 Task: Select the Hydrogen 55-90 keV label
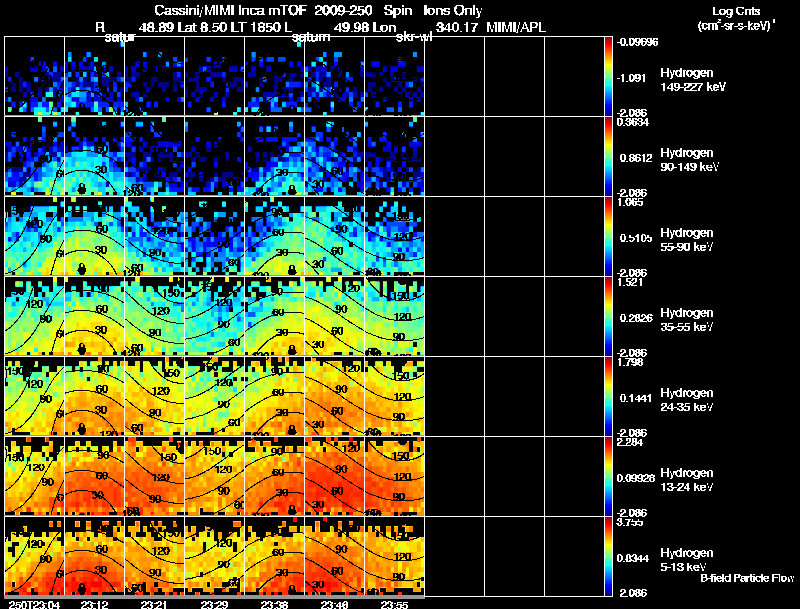pos(687,240)
